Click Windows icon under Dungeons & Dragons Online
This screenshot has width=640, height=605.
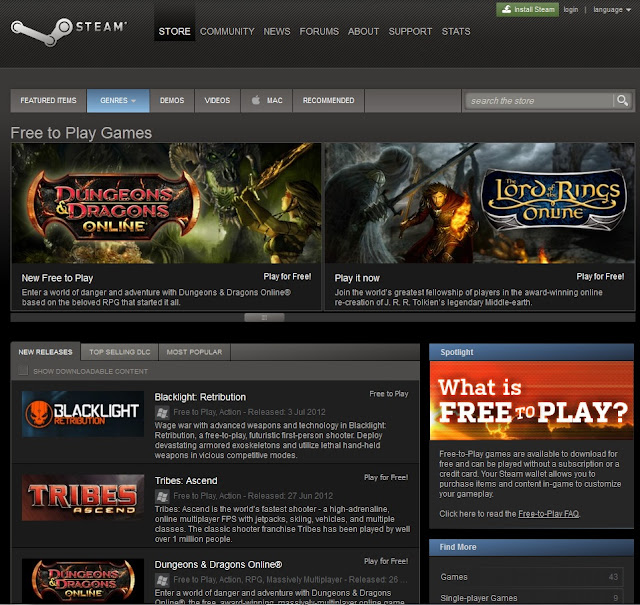pos(162,580)
